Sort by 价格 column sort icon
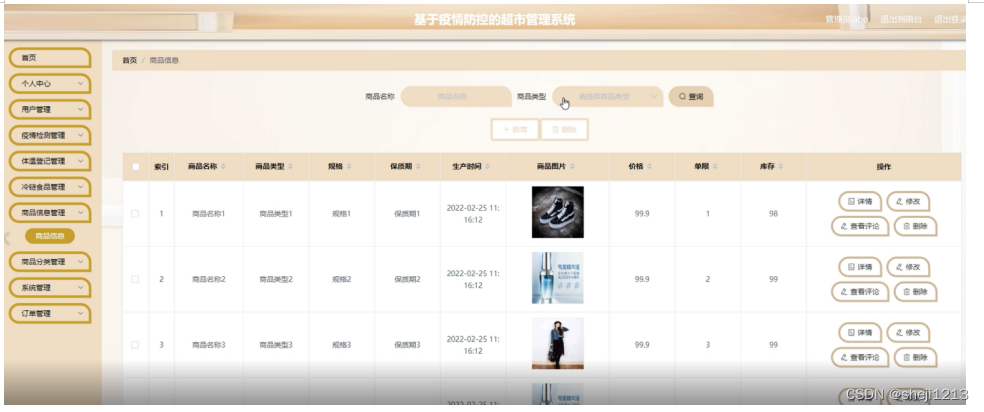The width and height of the screenshot is (984, 412). pyautogui.click(x=650, y=166)
